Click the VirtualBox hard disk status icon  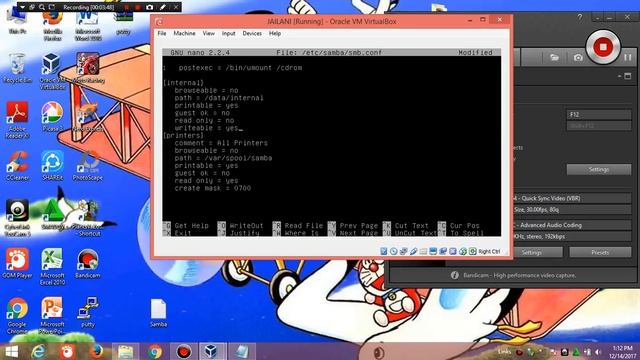click(x=384, y=251)
